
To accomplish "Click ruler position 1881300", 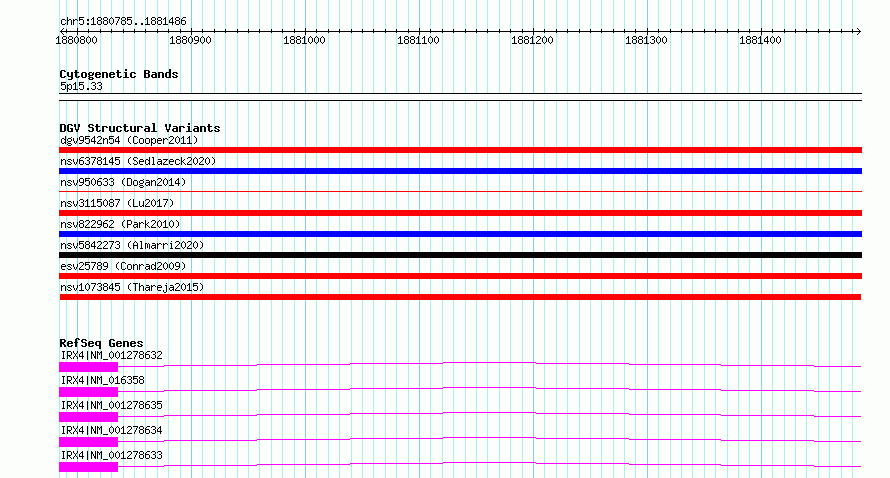I will pos(646,40).
